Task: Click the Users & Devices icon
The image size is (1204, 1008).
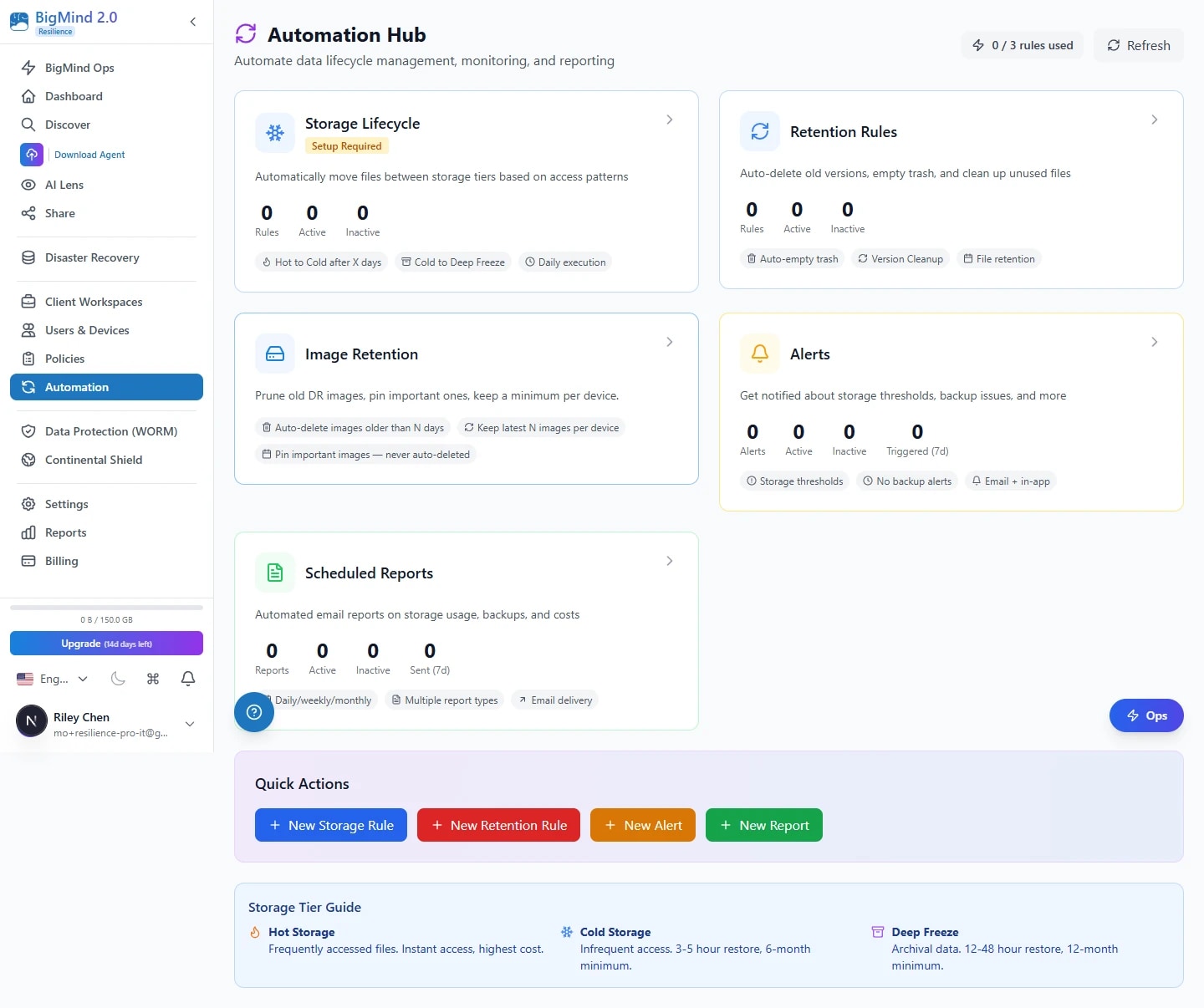Action: pyautogui.click(x=28, y=330)
